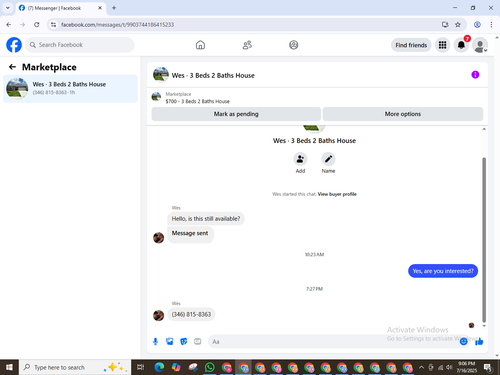Image resolution: width=500 pixels, height=375 pixels.
Task: Open More options for listing
Action: (403, 114)
